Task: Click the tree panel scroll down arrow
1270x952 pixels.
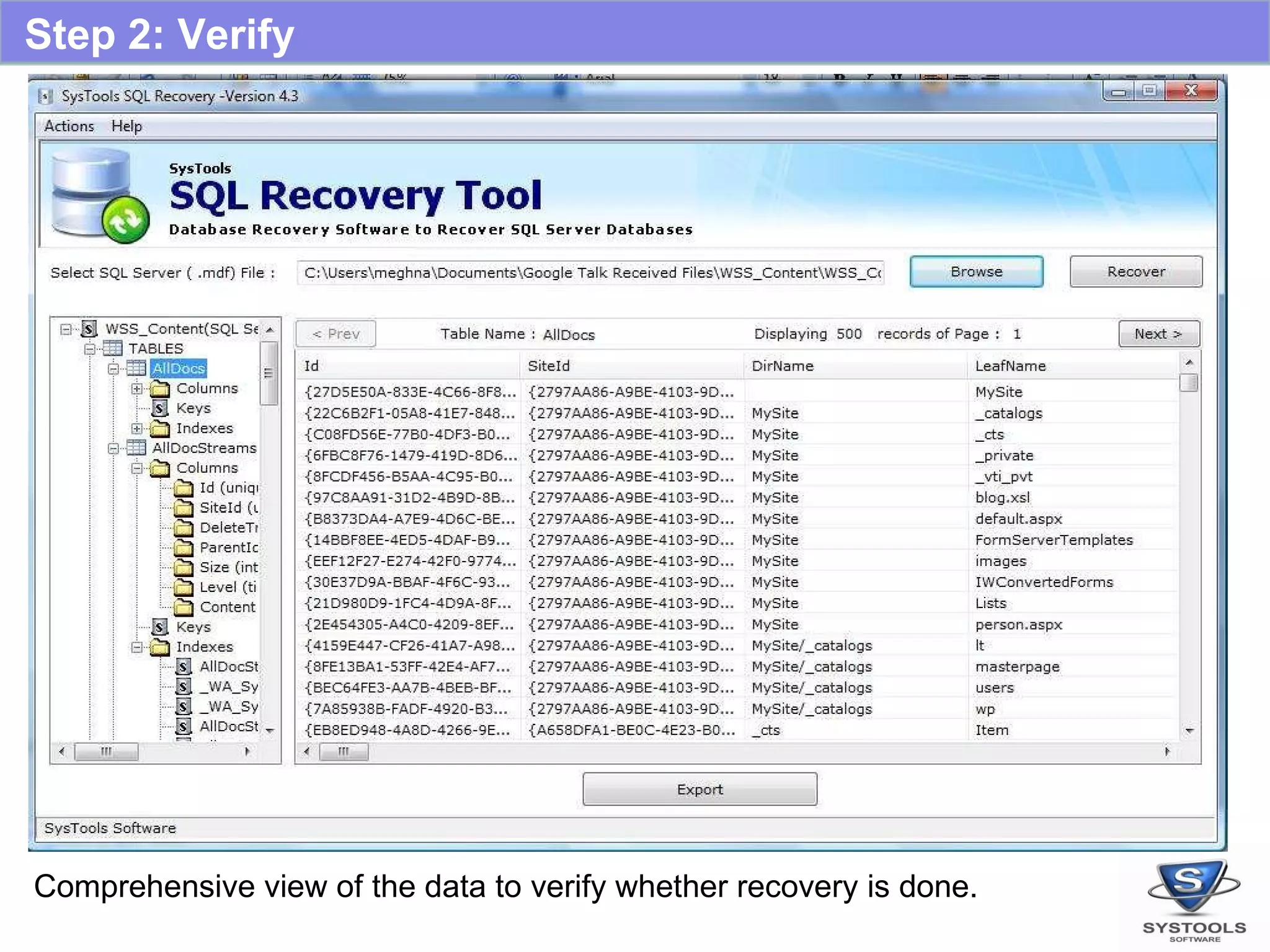Action: [x=270, y=731]
